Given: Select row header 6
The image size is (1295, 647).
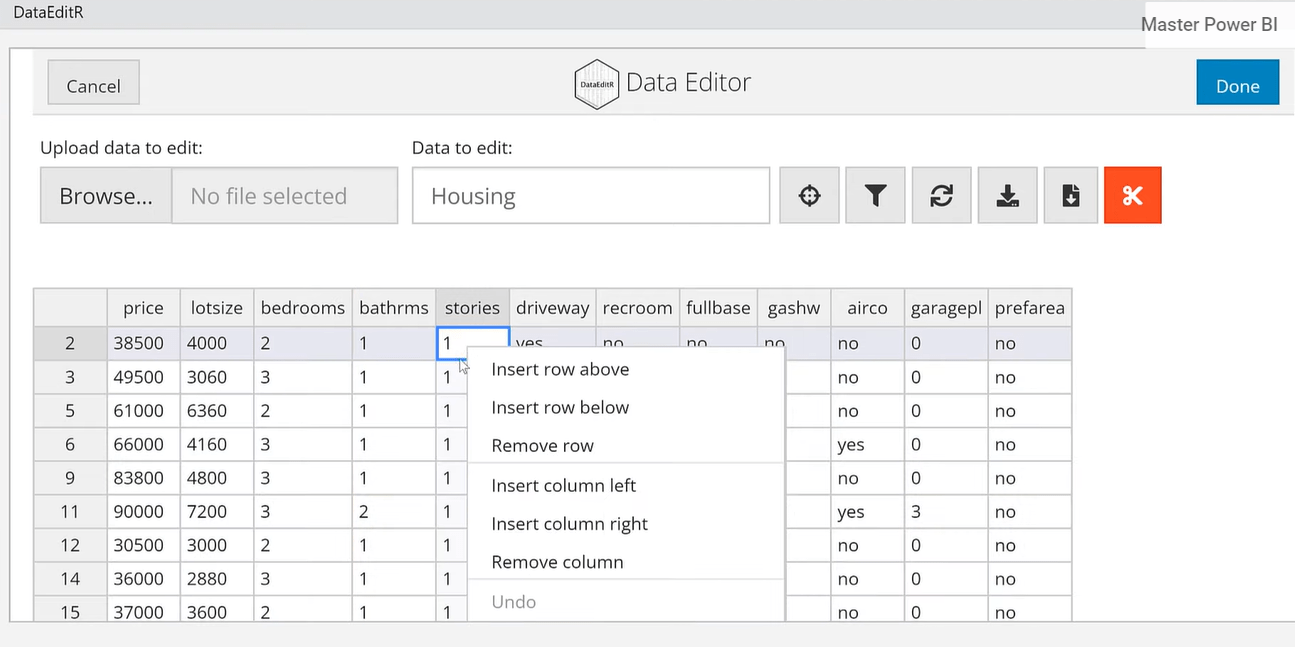Looking at the screenshot, I should tap(70, 444).
